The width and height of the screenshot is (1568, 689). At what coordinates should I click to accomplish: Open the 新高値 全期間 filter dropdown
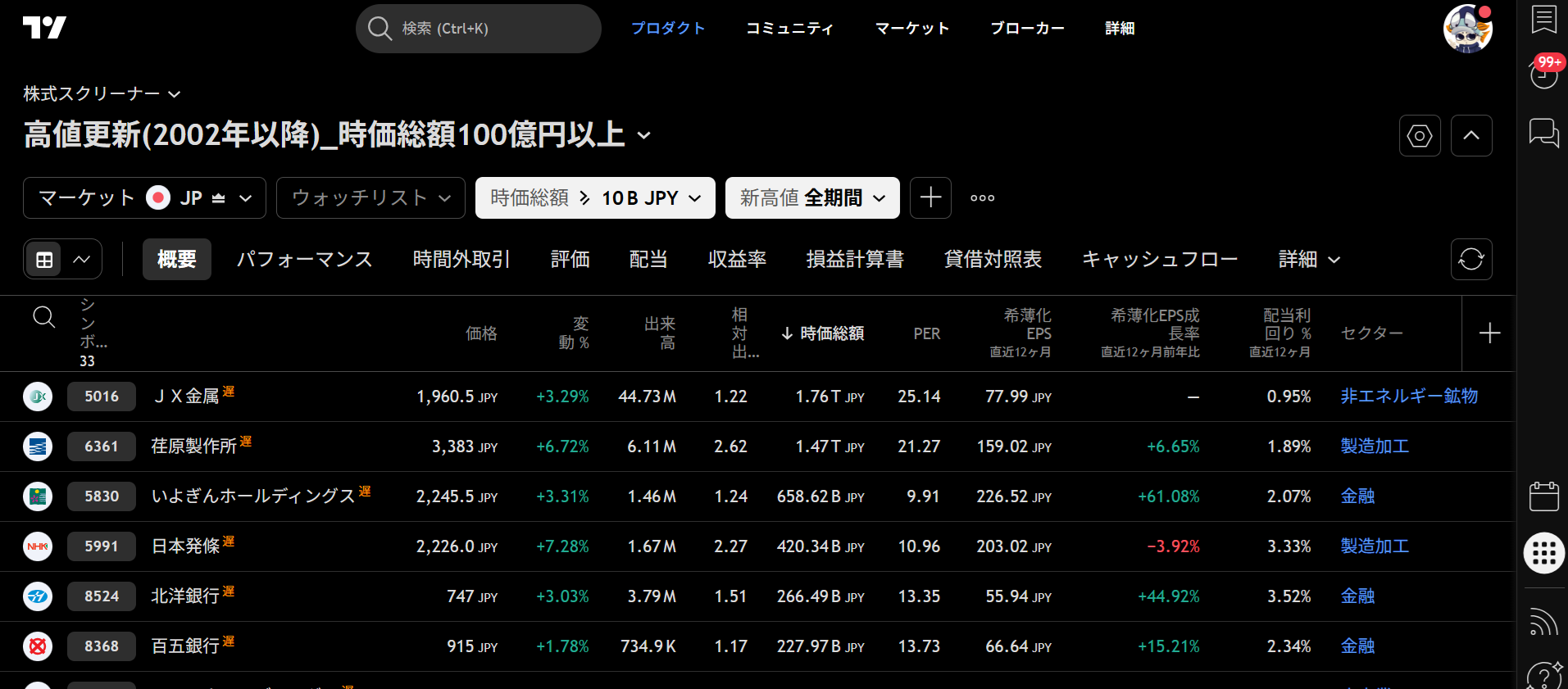812,198
